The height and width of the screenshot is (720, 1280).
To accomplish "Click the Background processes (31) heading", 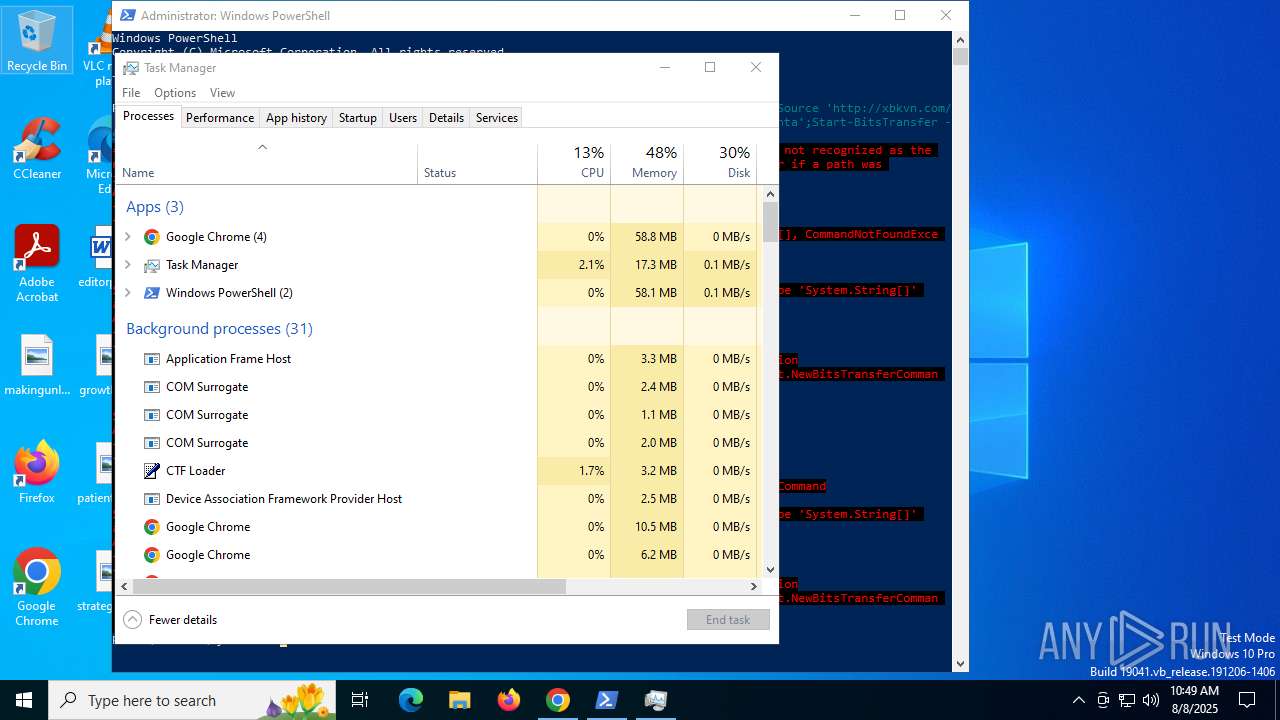I will point(219,329).
